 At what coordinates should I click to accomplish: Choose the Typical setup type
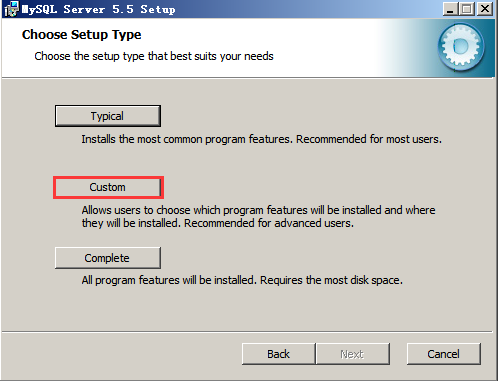coord(108,116)
